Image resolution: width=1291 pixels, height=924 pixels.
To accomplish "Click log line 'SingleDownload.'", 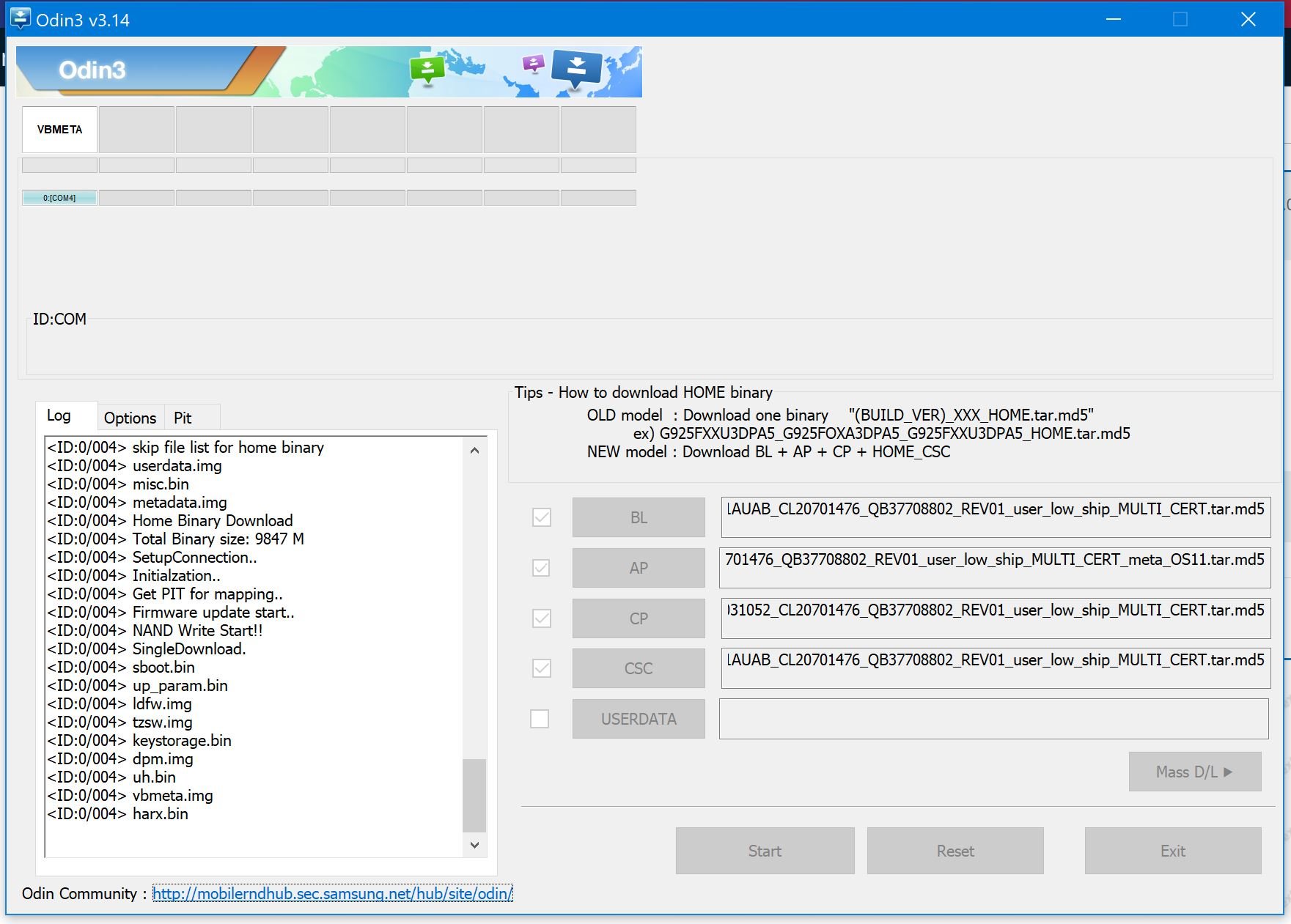I will click(x=147, y=648).
